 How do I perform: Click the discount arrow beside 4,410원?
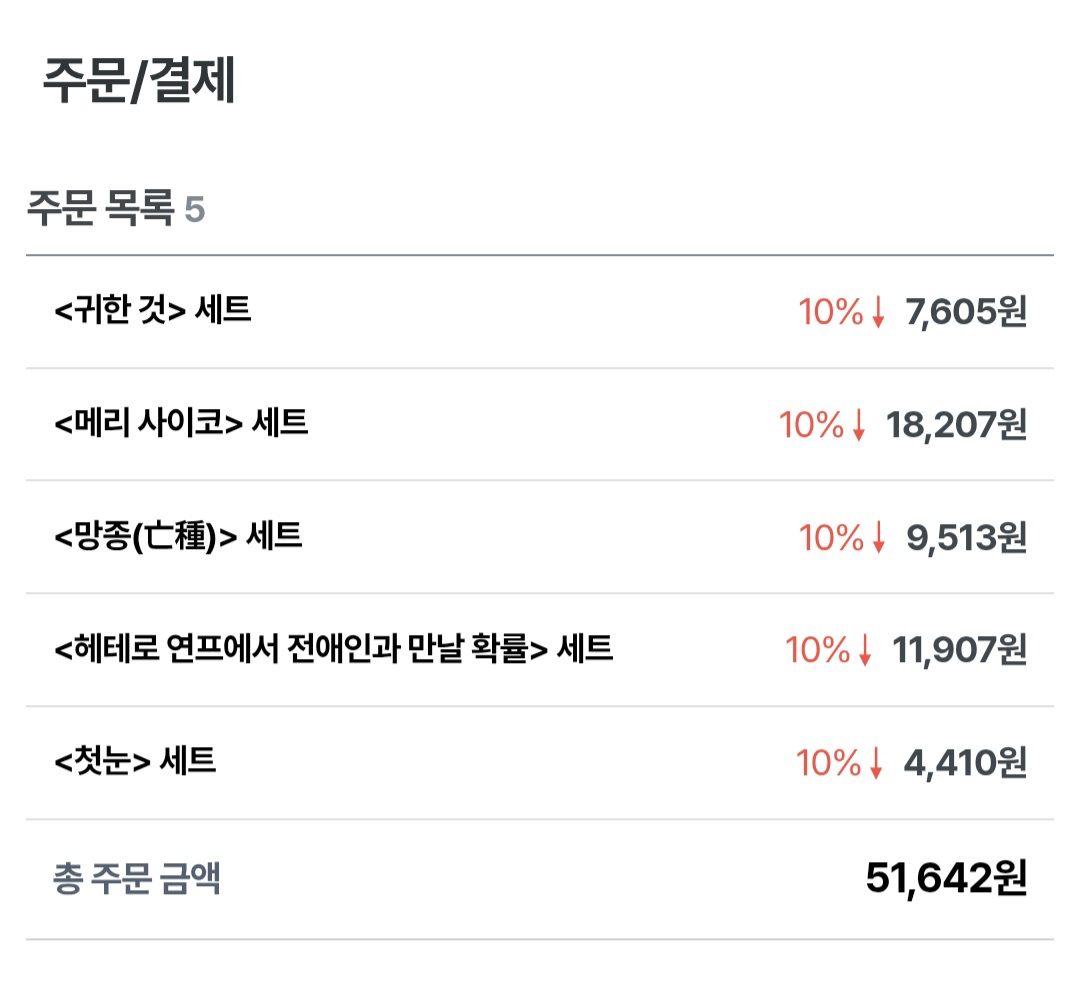coord(876,766)
